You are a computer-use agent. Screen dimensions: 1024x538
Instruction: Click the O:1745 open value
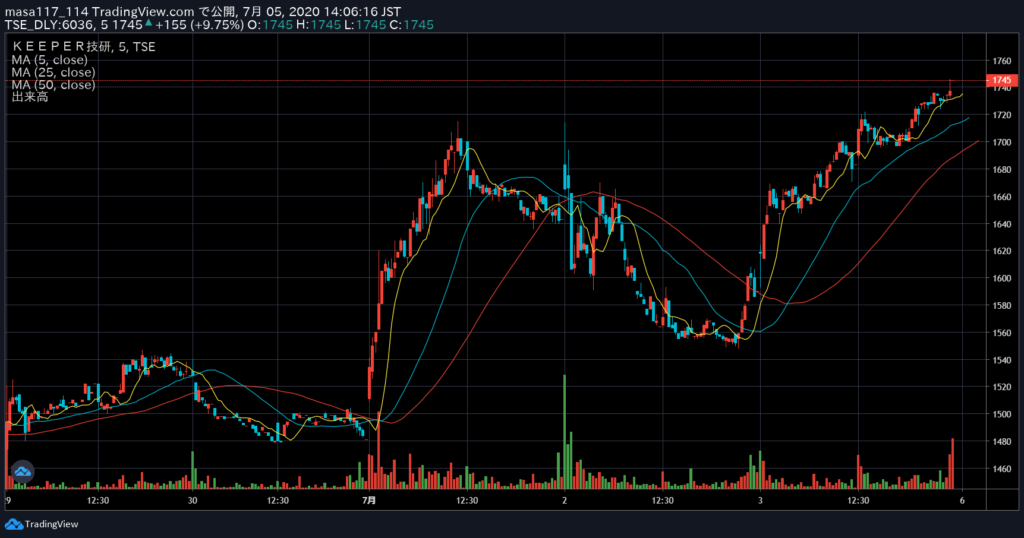pyautogui.click(x=270, y=25)
